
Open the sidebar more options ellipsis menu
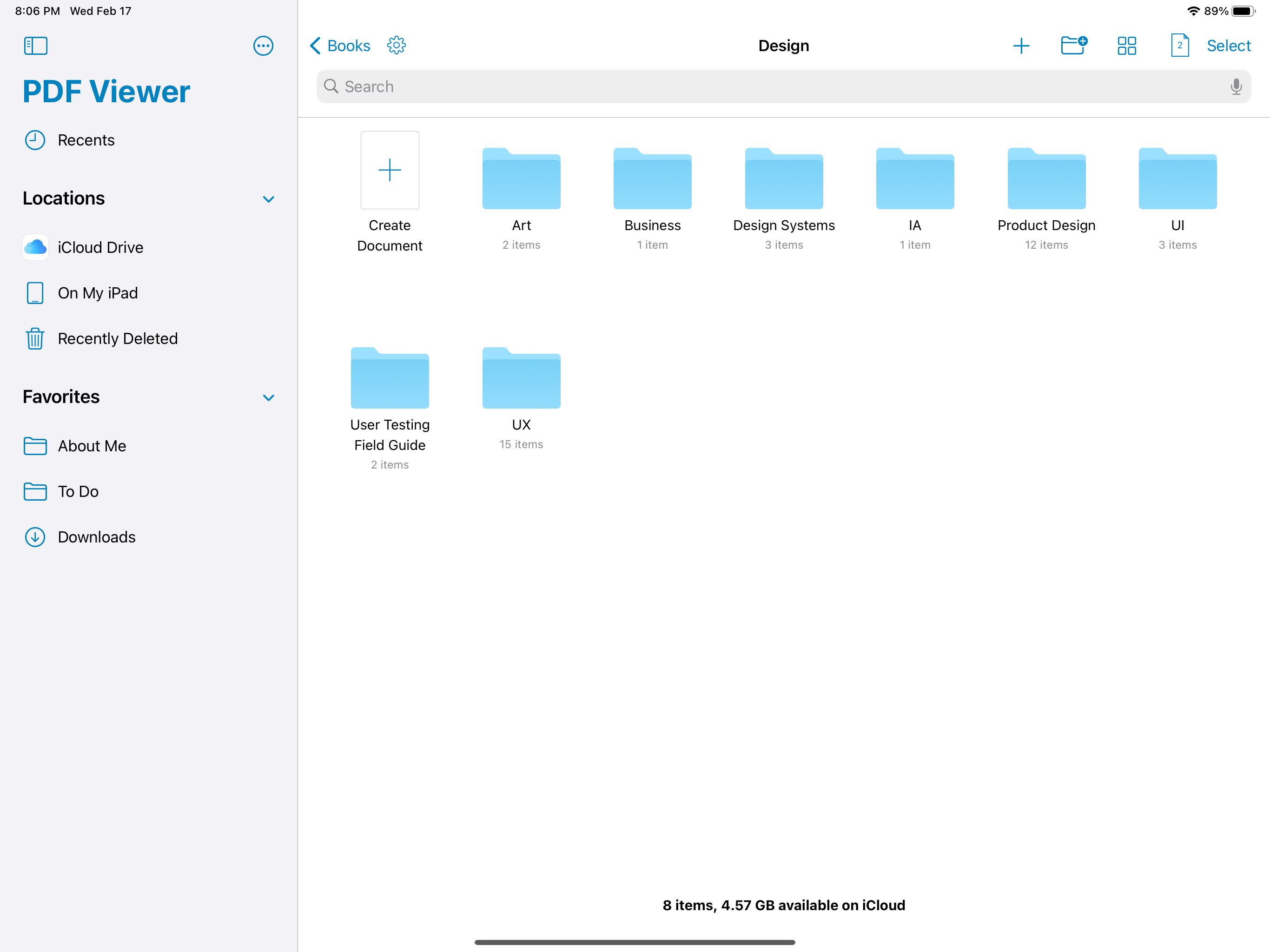point(263,46)
